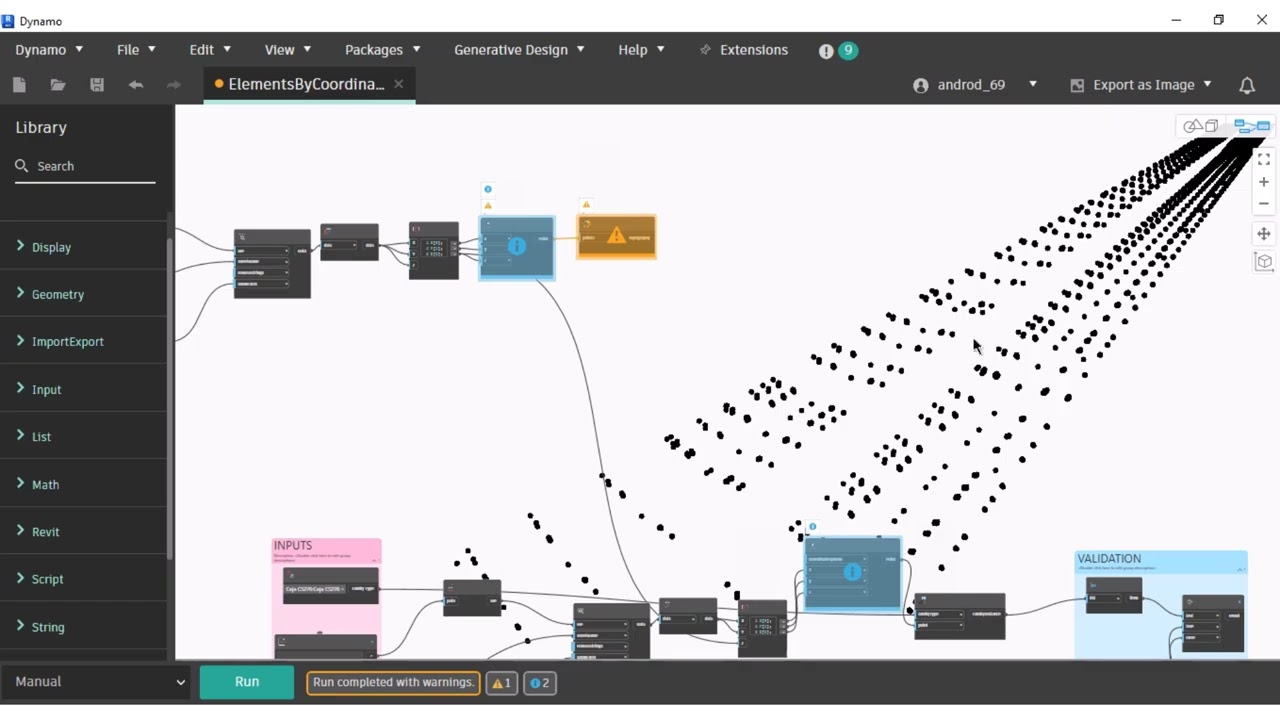
Task: Select the VALIDATION group title
Action: 1109,559
